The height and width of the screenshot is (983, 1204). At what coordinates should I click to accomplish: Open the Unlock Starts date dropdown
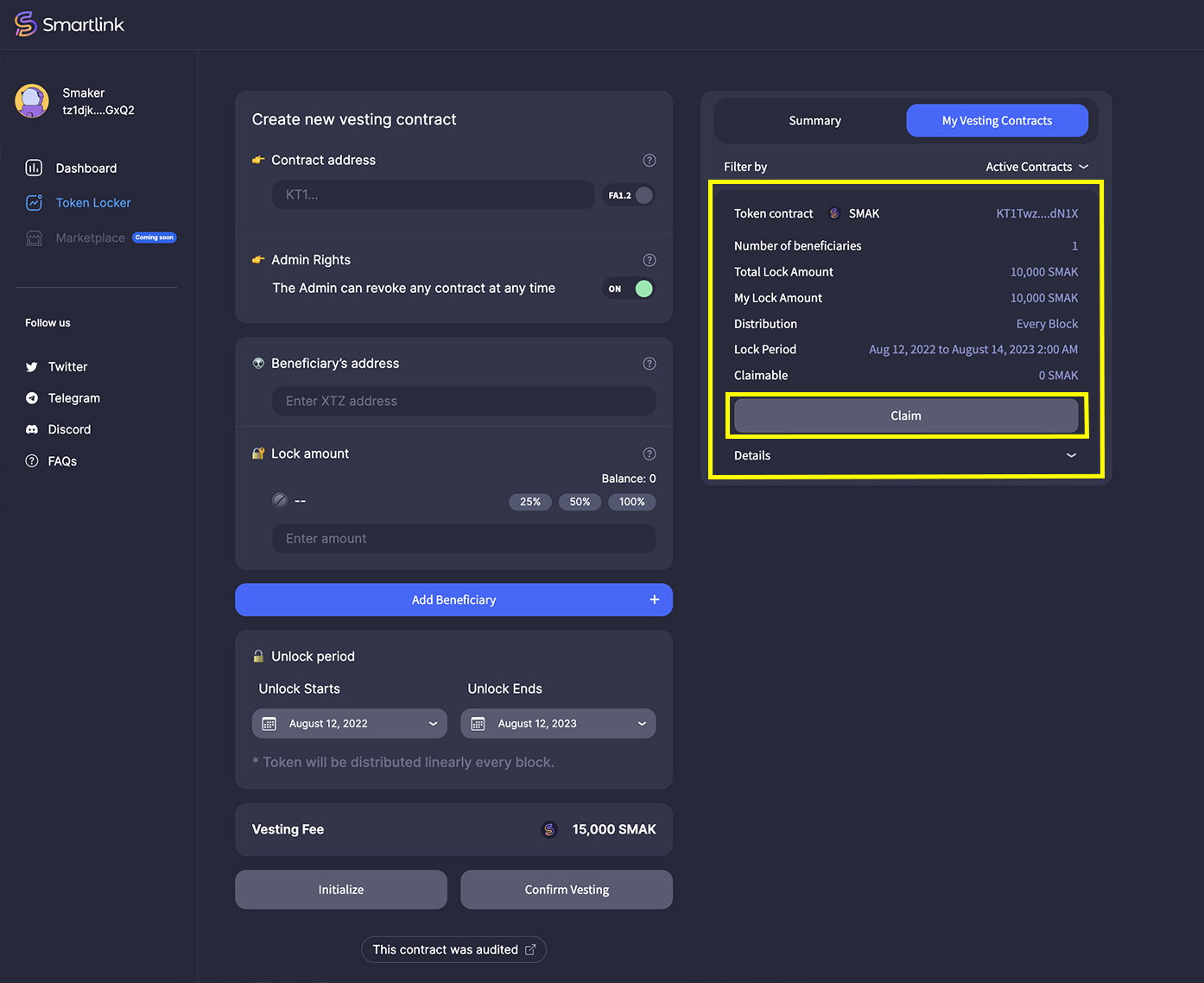[x=350, y=724]
